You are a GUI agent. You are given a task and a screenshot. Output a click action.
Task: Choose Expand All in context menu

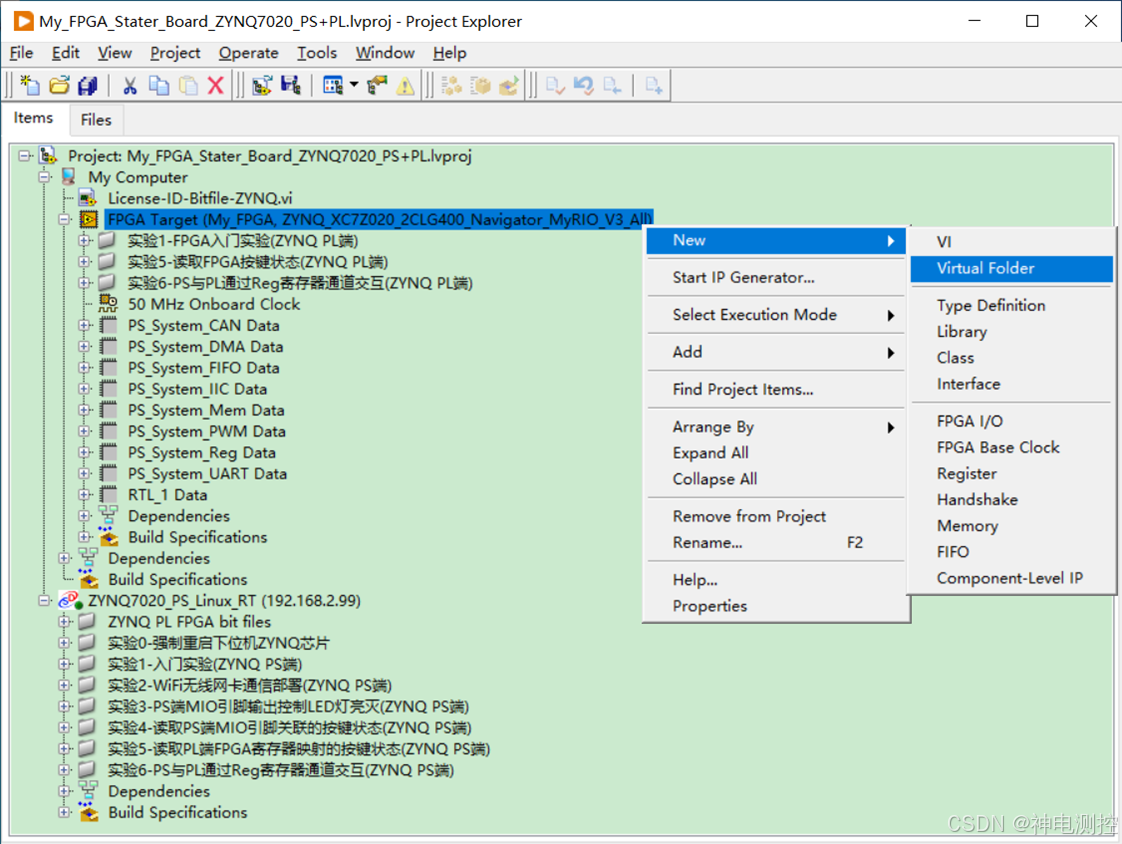[776, 452]
